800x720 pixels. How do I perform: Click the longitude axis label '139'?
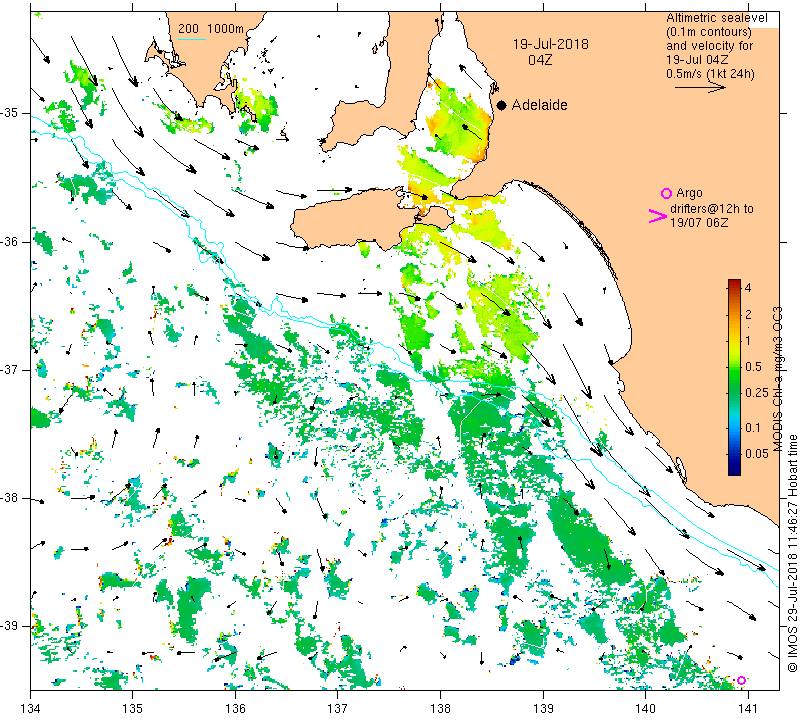[543, 708]
